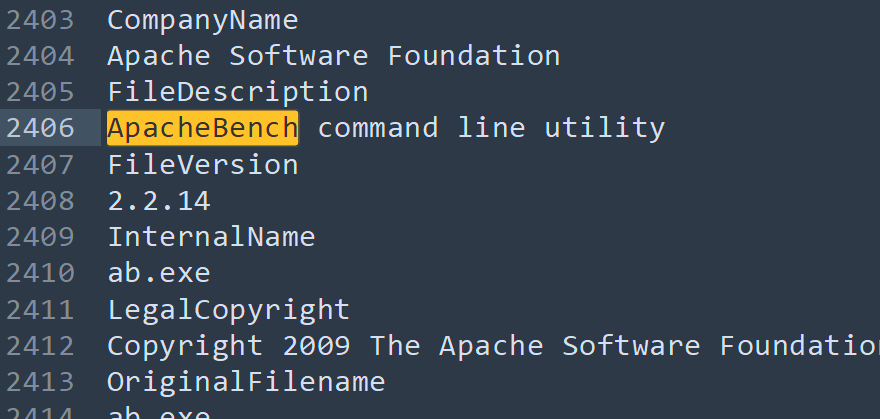880x419 pixels.
Task: Click ab.exe on line 2410
Action: (x=159, y=273)
